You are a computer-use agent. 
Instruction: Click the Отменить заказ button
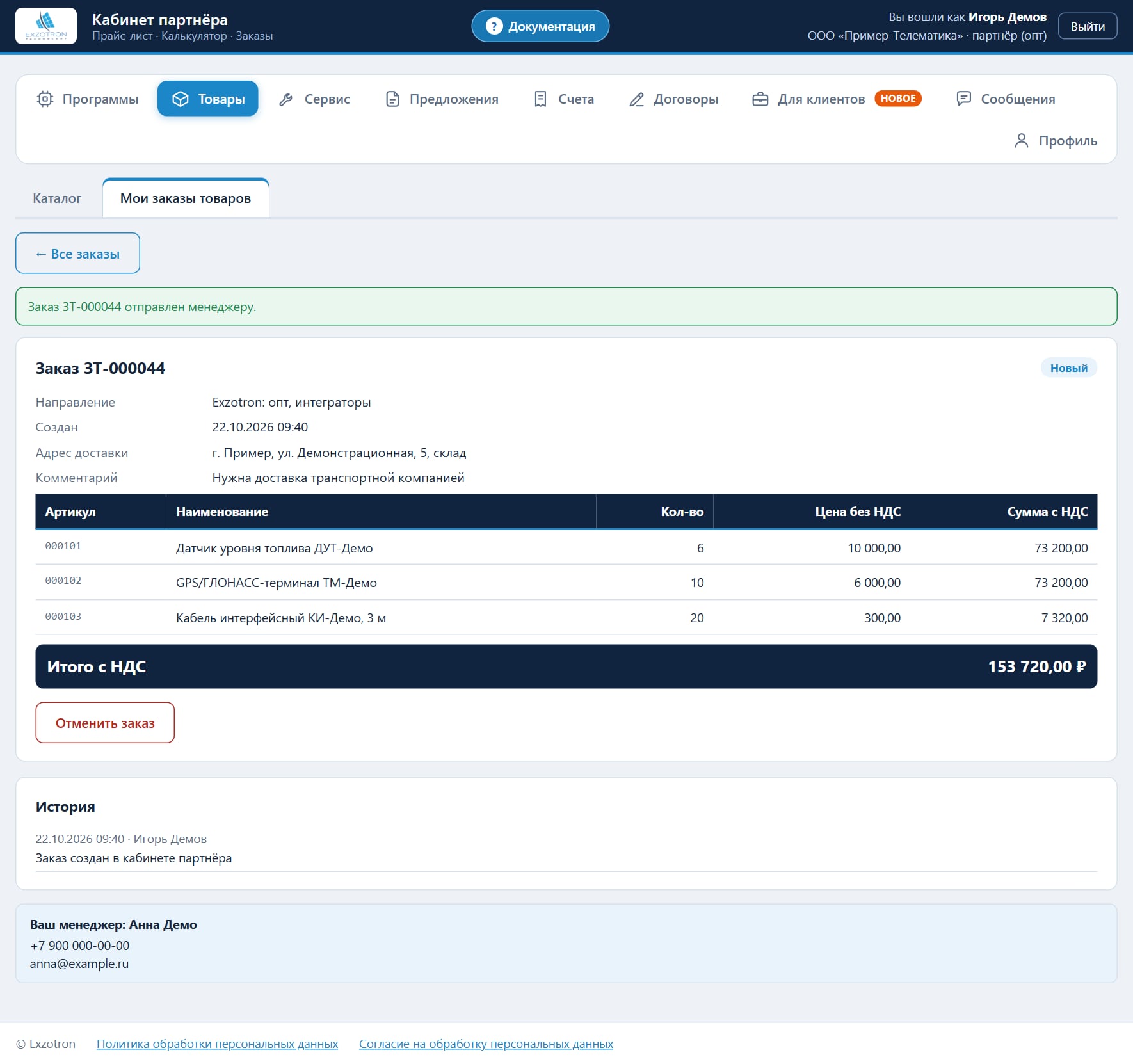[x=105, y=723]
